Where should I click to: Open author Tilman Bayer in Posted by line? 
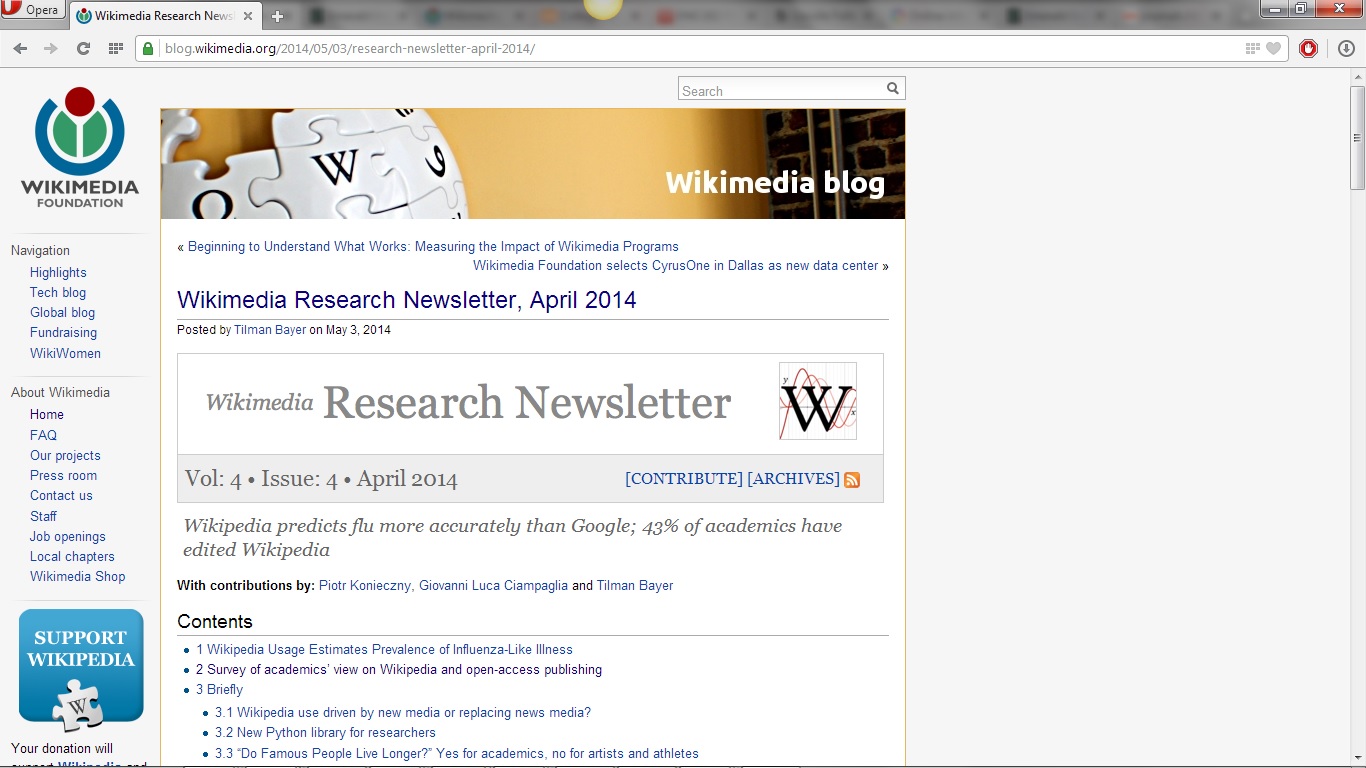(x=270, y=330)
